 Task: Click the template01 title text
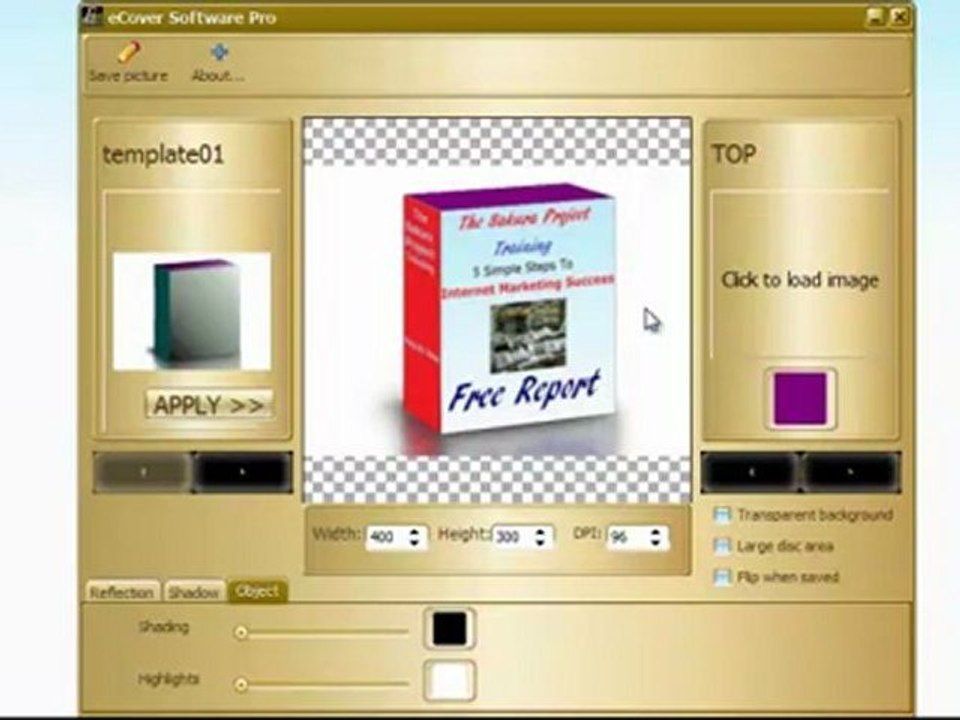coord(163,154)
